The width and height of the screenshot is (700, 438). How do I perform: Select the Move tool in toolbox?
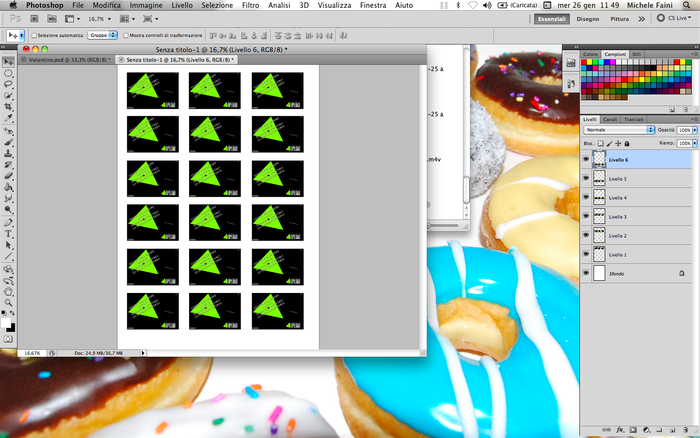[8, 62]
